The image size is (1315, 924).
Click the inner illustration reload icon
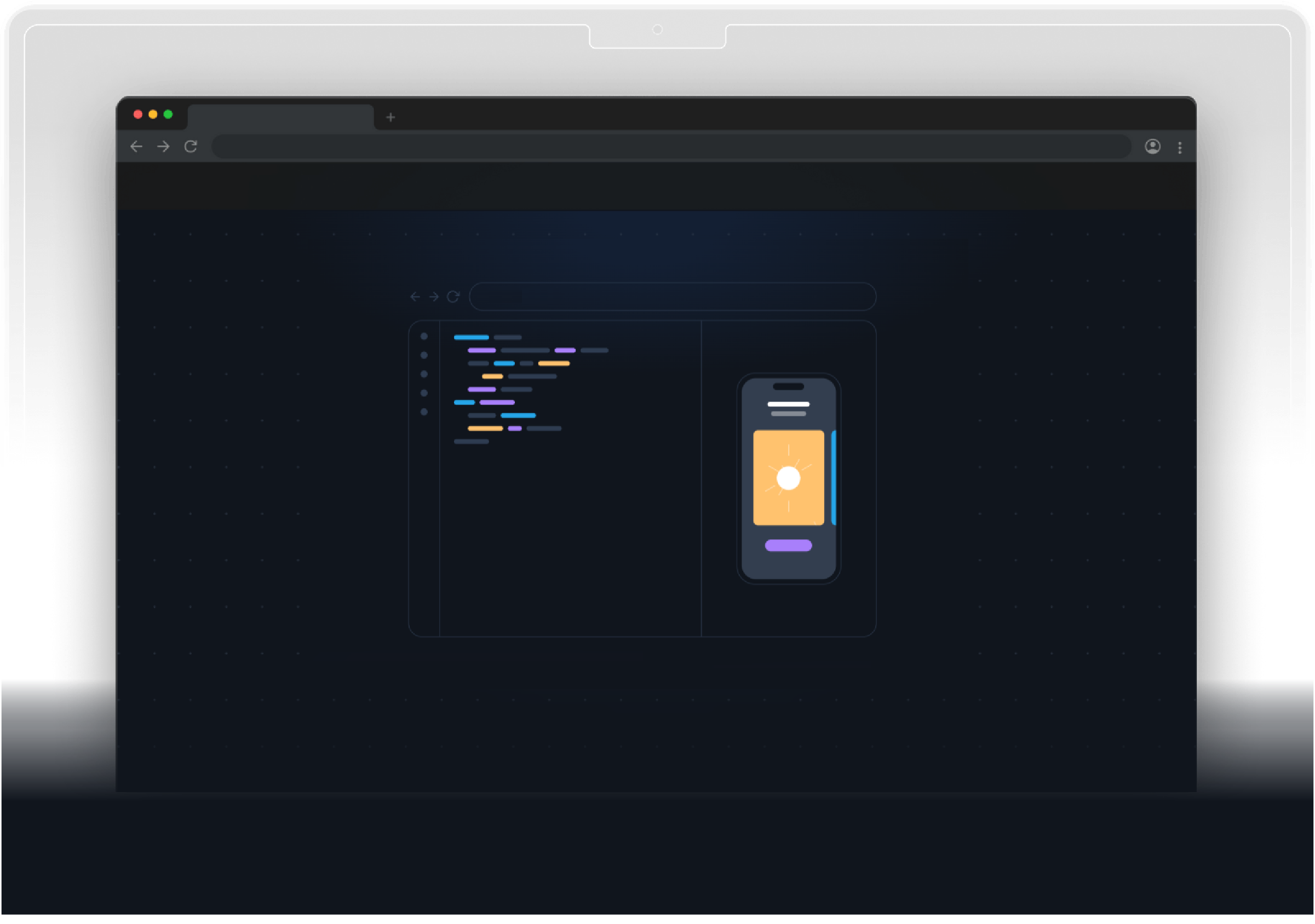click(453, 297)
